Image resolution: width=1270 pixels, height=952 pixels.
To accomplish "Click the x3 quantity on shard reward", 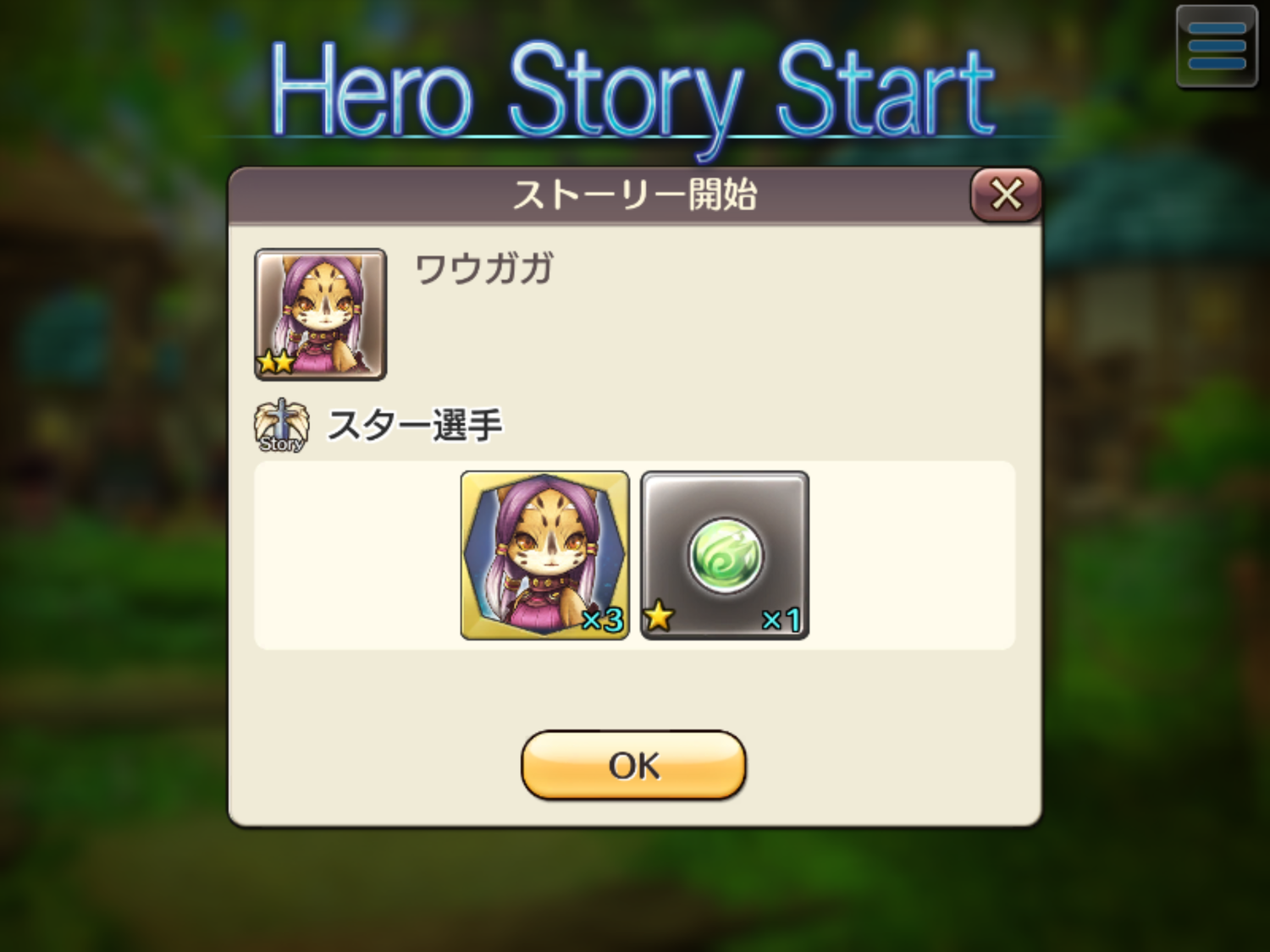I will click(603, 620).
